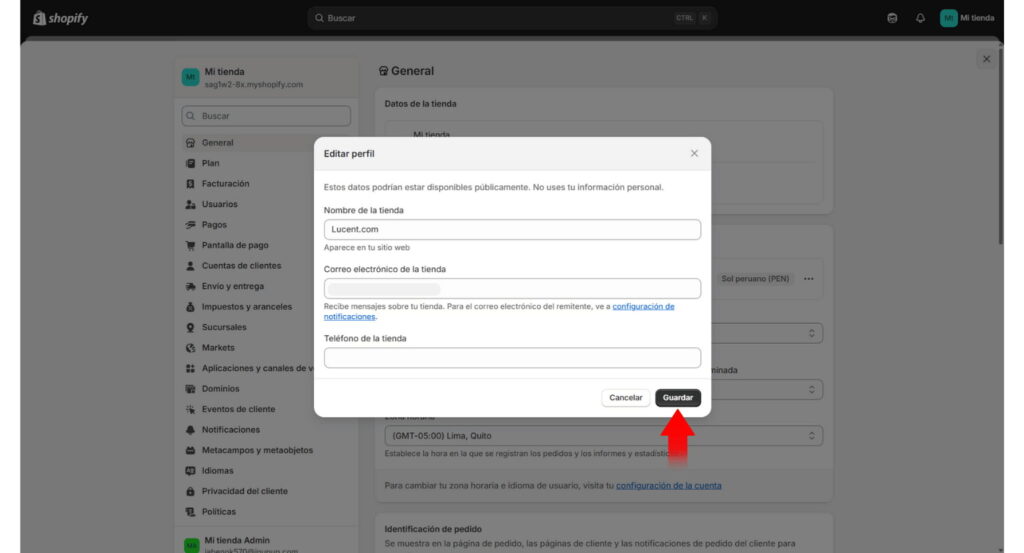This screenshot has width=1024, height=553.
Task: Open Plan settings from sidebar
Action: [x=211, y=163]
